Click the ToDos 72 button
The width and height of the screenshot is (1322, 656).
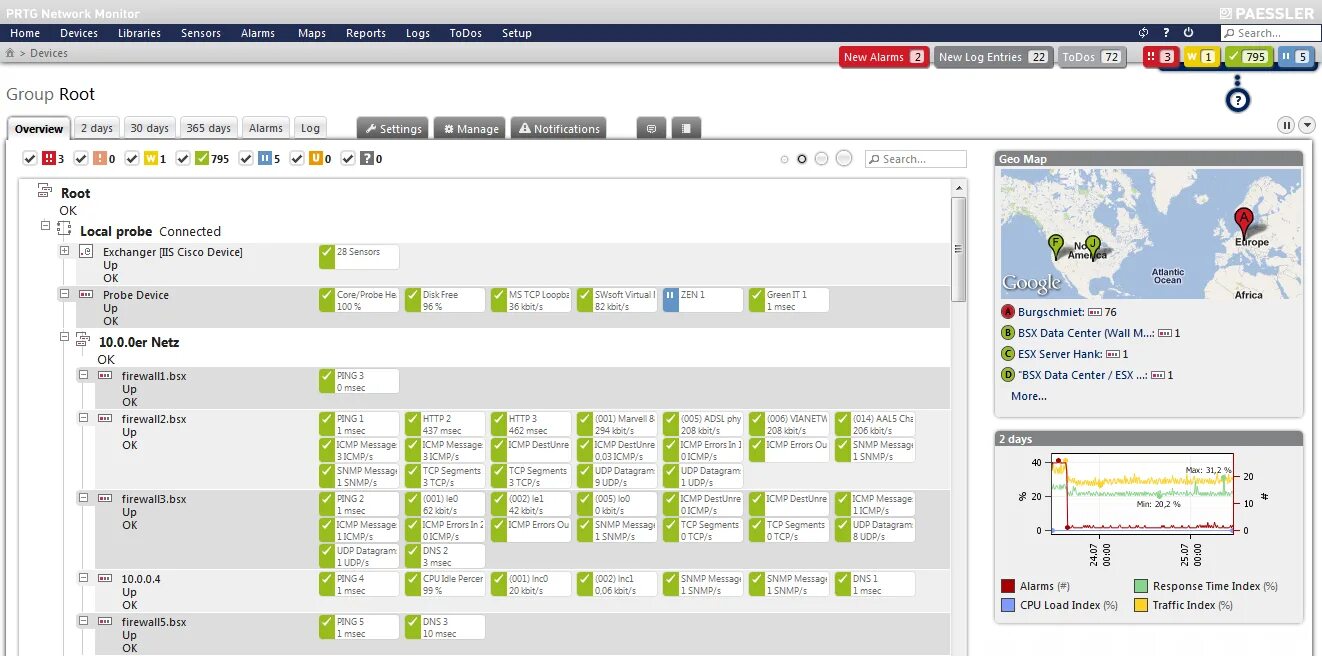coord(1091,57)
